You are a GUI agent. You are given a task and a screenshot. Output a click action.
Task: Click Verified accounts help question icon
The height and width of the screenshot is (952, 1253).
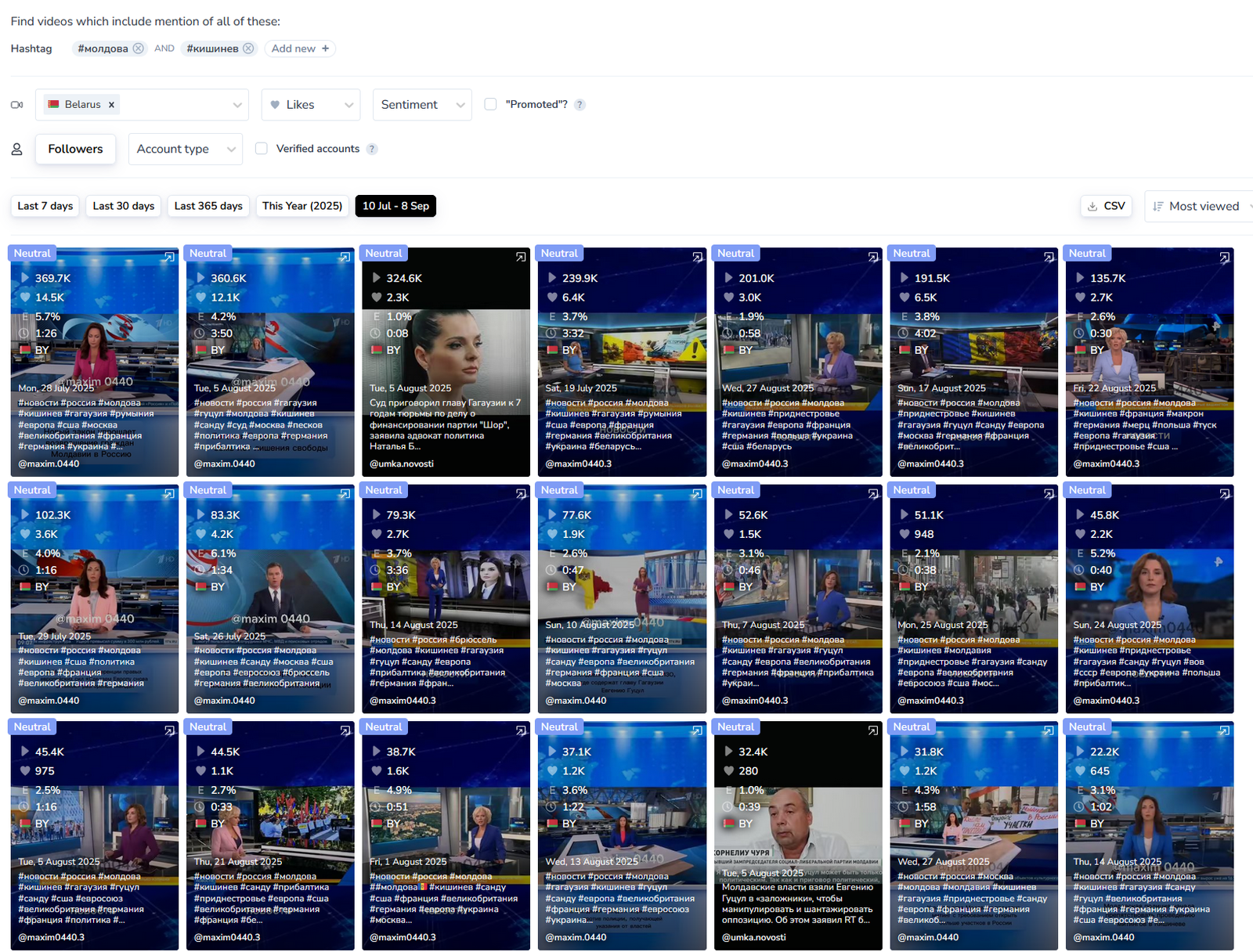point(372,149)
